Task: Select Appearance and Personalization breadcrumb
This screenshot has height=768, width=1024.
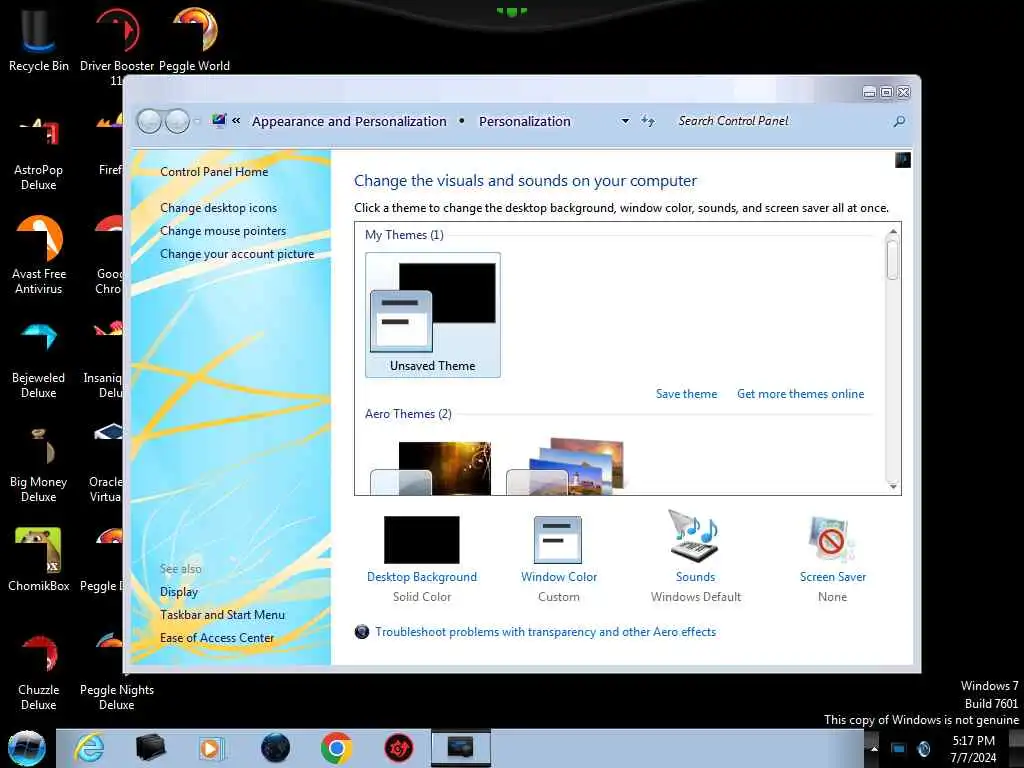Action: pyautogui.click(x=349, y=121)
